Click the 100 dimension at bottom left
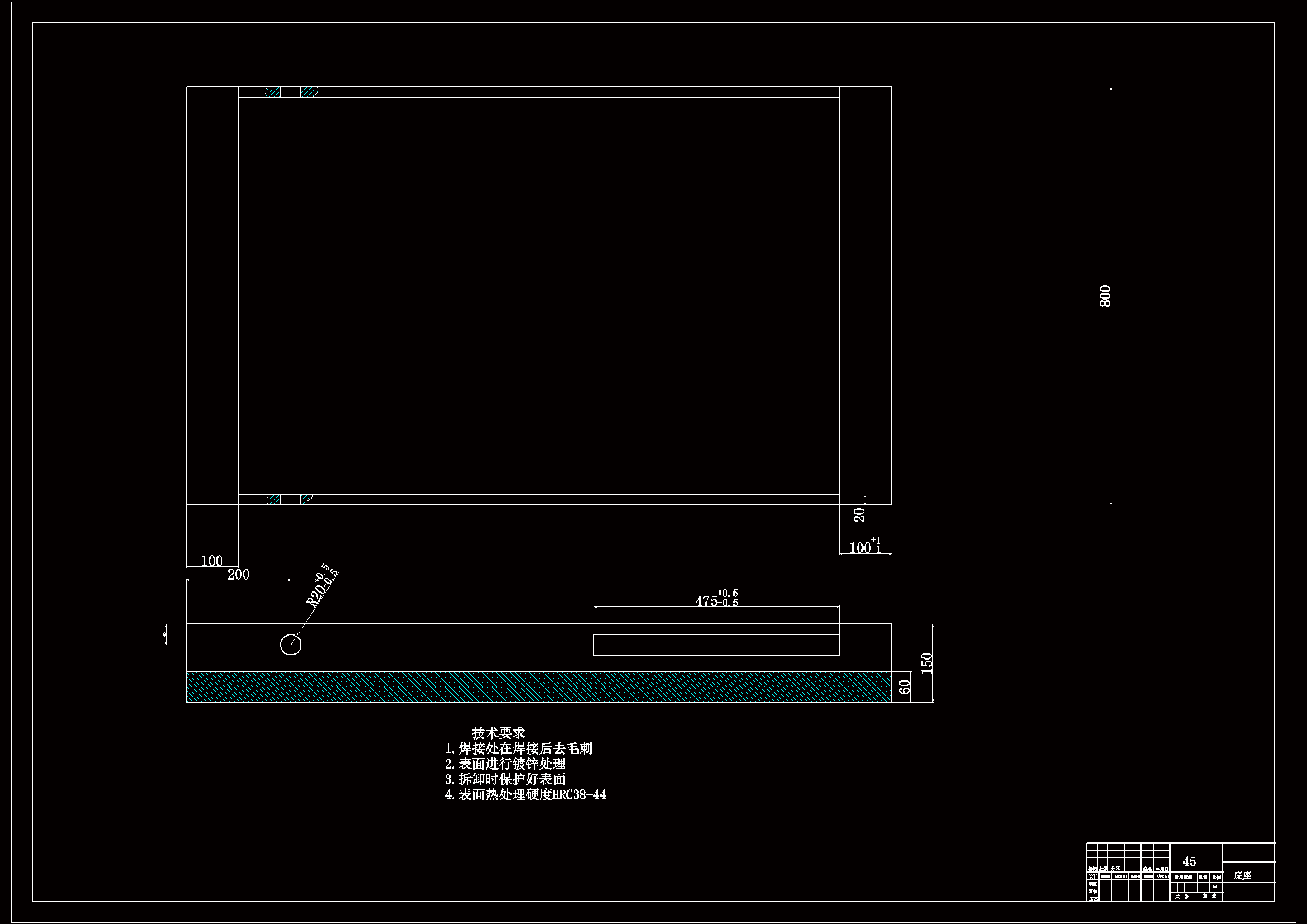1307x924 pixels. (212, 561)
